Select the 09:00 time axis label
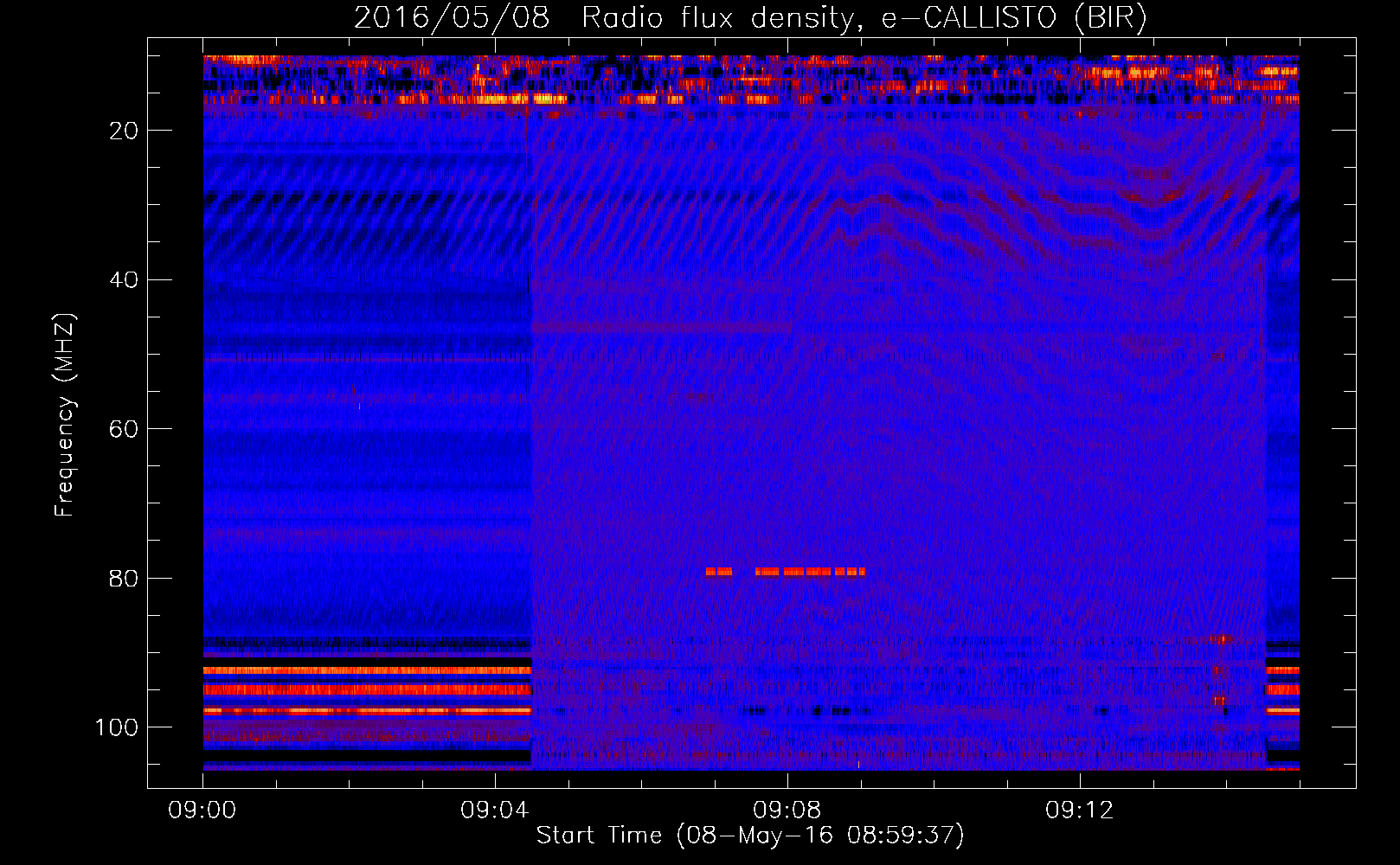 [x=202, y=811]
